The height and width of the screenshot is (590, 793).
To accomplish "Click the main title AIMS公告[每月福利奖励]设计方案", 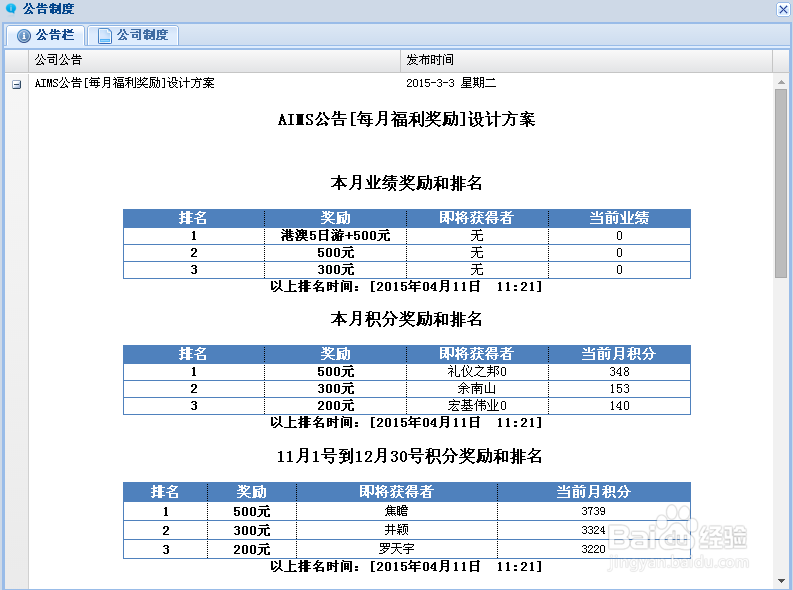I will point(407,119).
